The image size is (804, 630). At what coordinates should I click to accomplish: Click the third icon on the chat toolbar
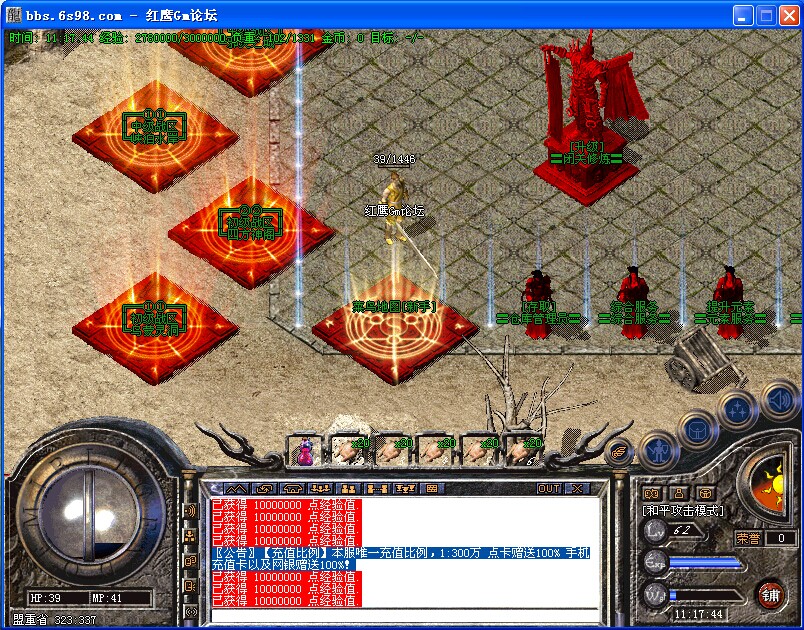tap(293, 489)
